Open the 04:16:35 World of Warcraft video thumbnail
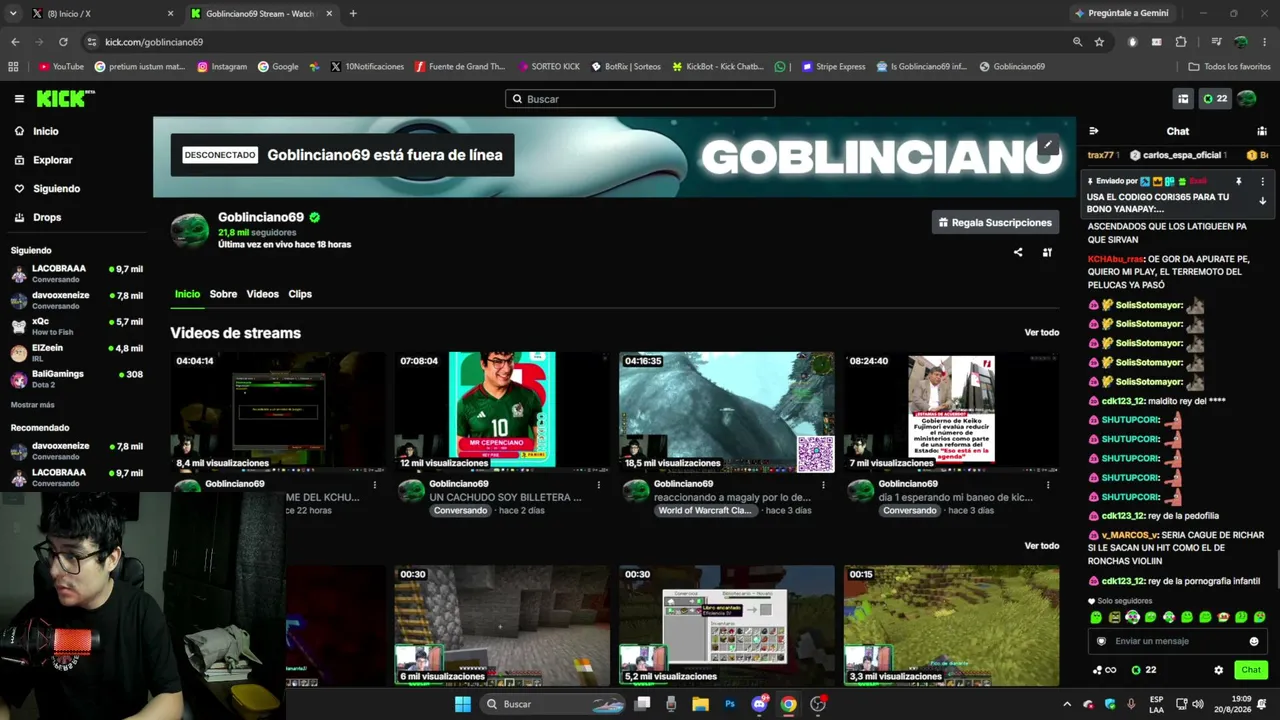 (727, 411)
